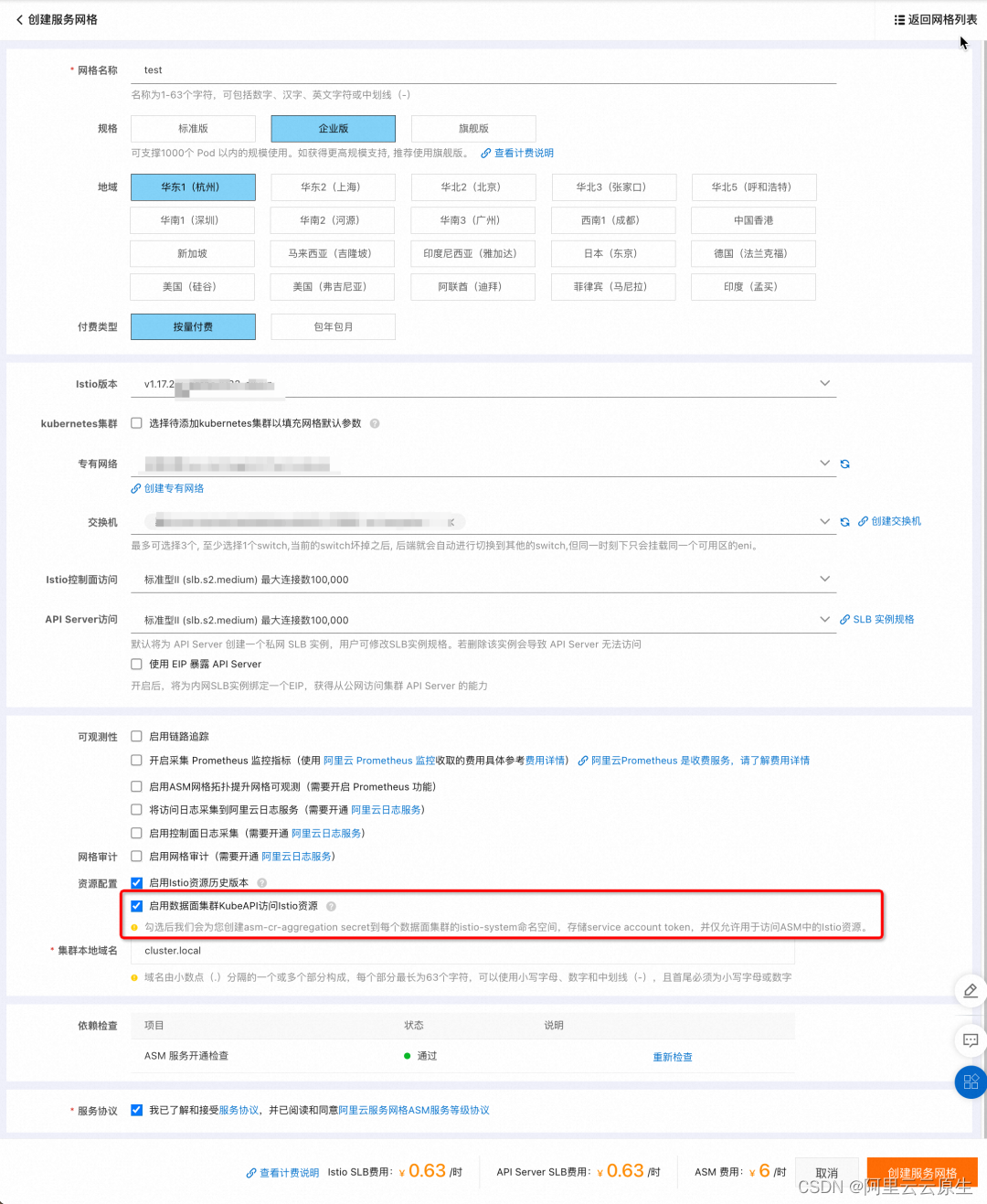Click help icon beside KubeAPI访问Istio资源 option
Image resolution: width=987 pixels, height=1204 pixels.
pos(330,906)
